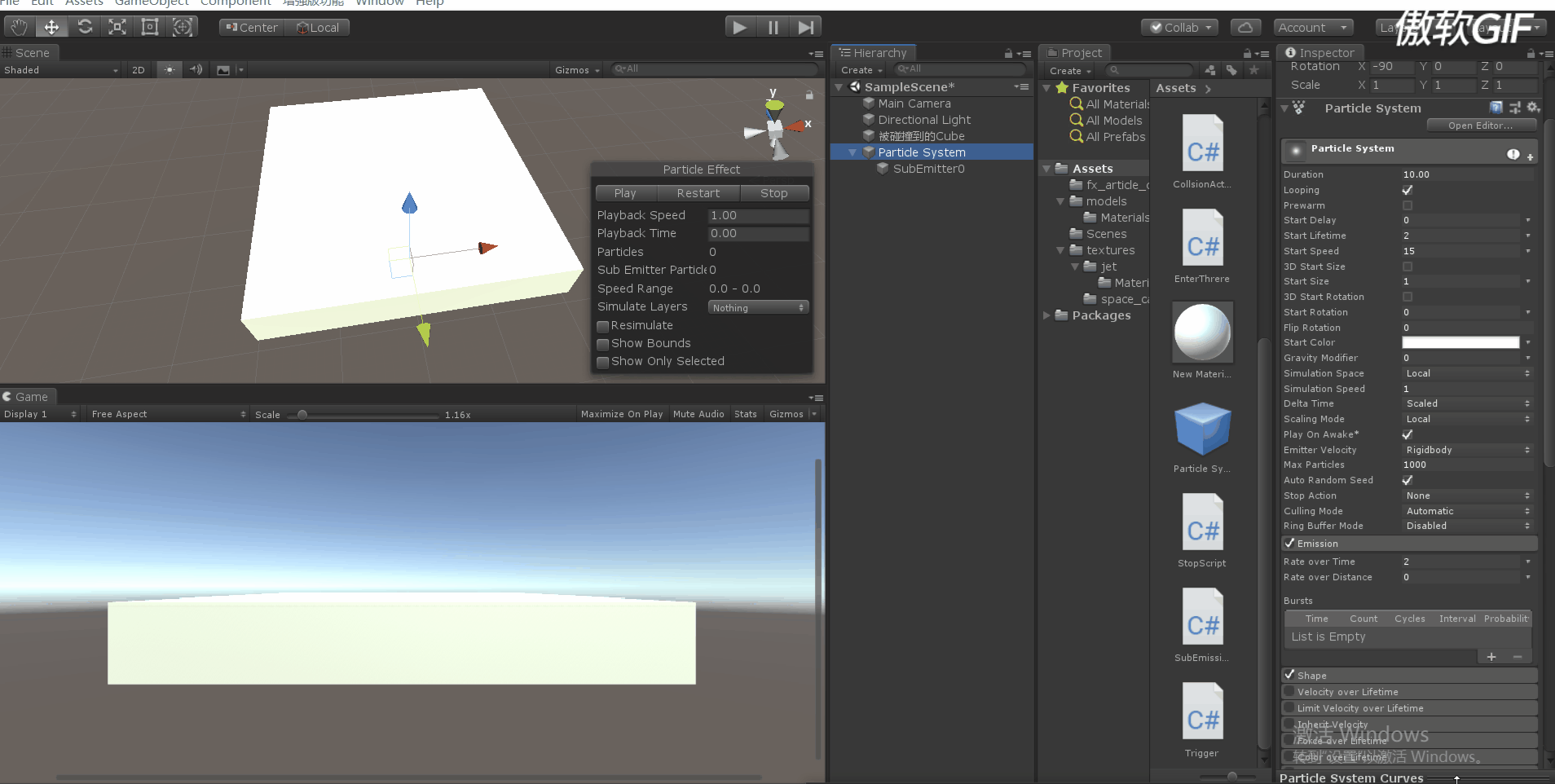Lock the Inspector panel

pos(1530,53)
